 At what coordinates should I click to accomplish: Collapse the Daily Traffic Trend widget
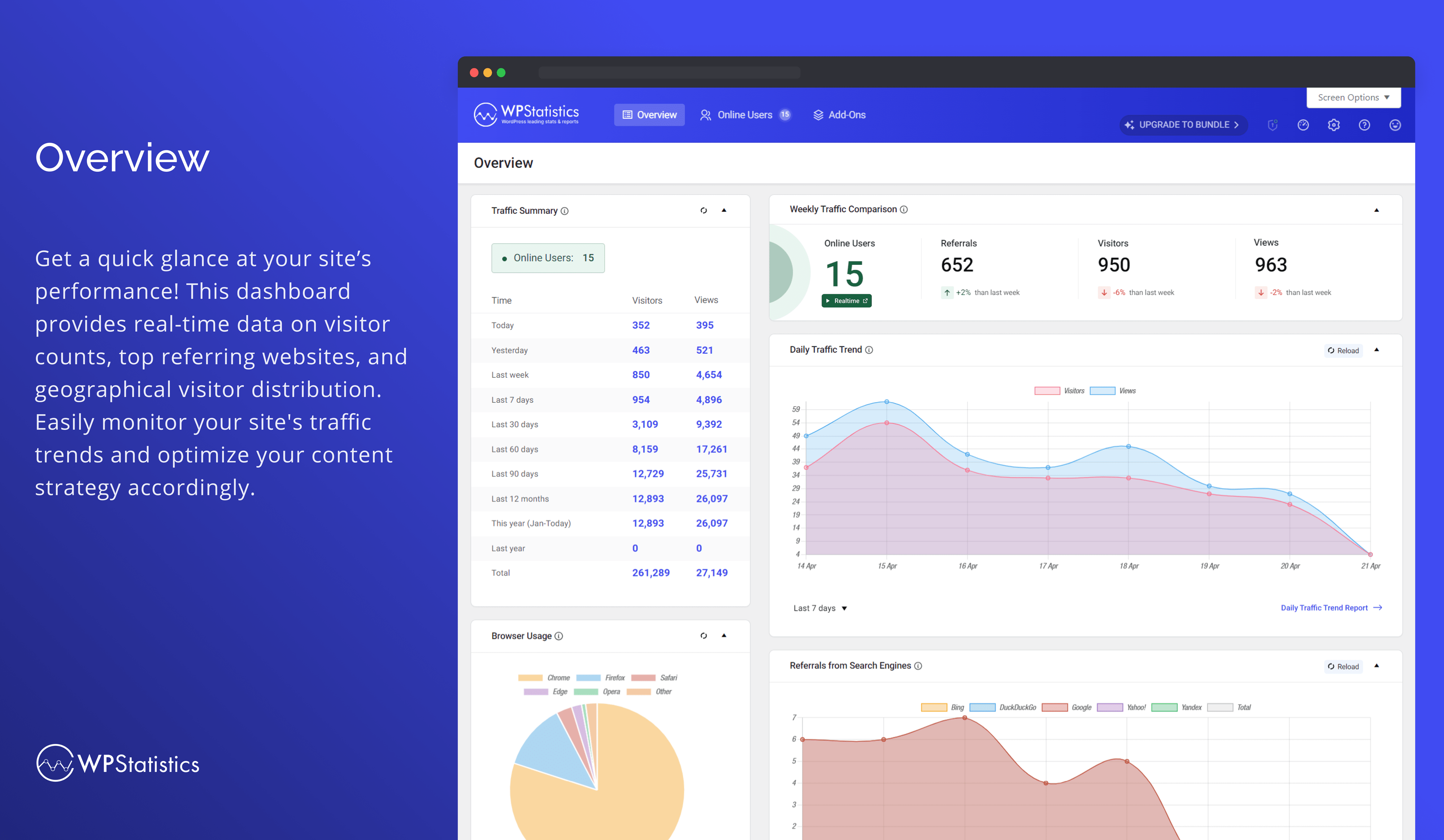pyautogui.click(x=1376, y=350)
